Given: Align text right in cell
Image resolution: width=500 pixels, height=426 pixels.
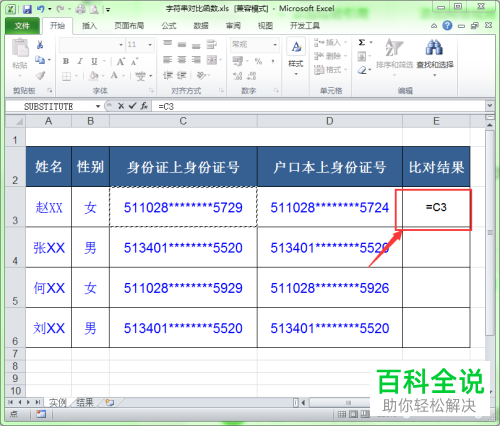Looking at the screenshot, I should [x=196, y=60].
